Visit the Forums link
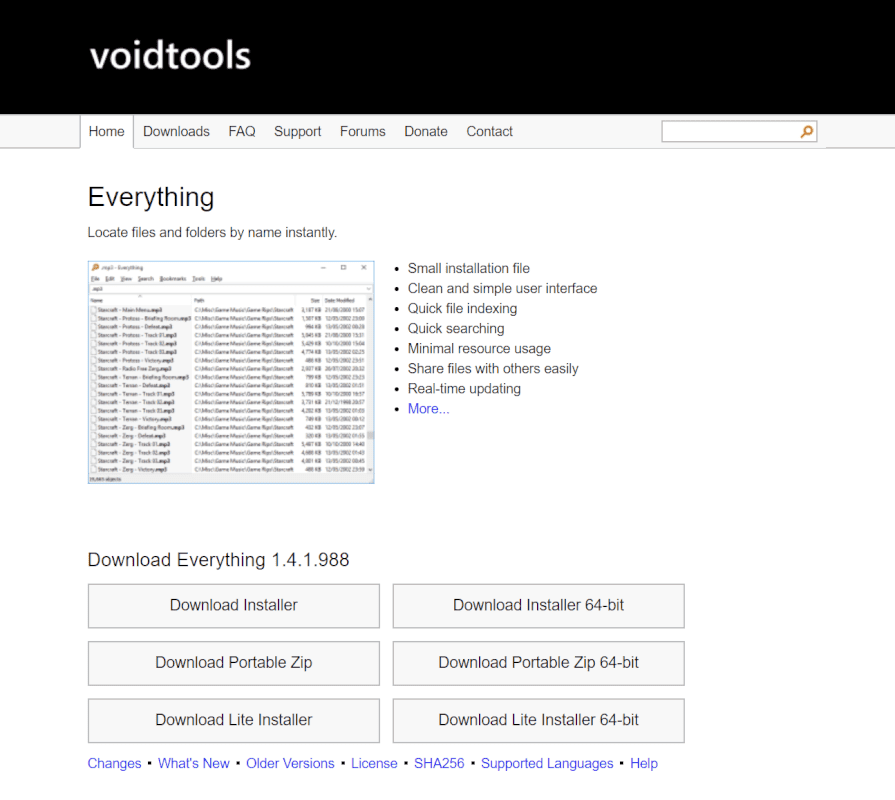The height and width of the screenshot is (800, 895). coord(362,131)
